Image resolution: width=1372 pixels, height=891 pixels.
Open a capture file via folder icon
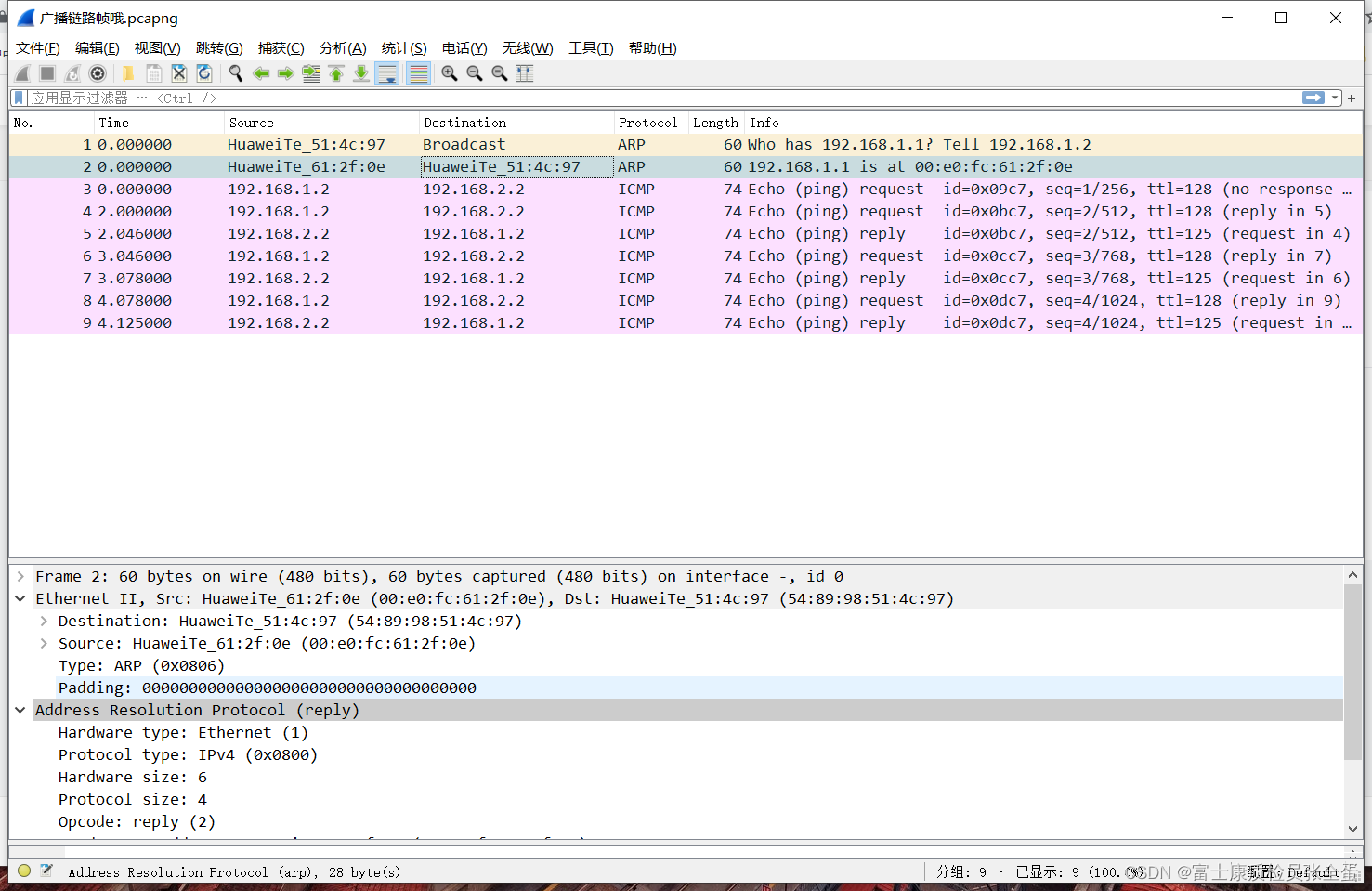128,73
